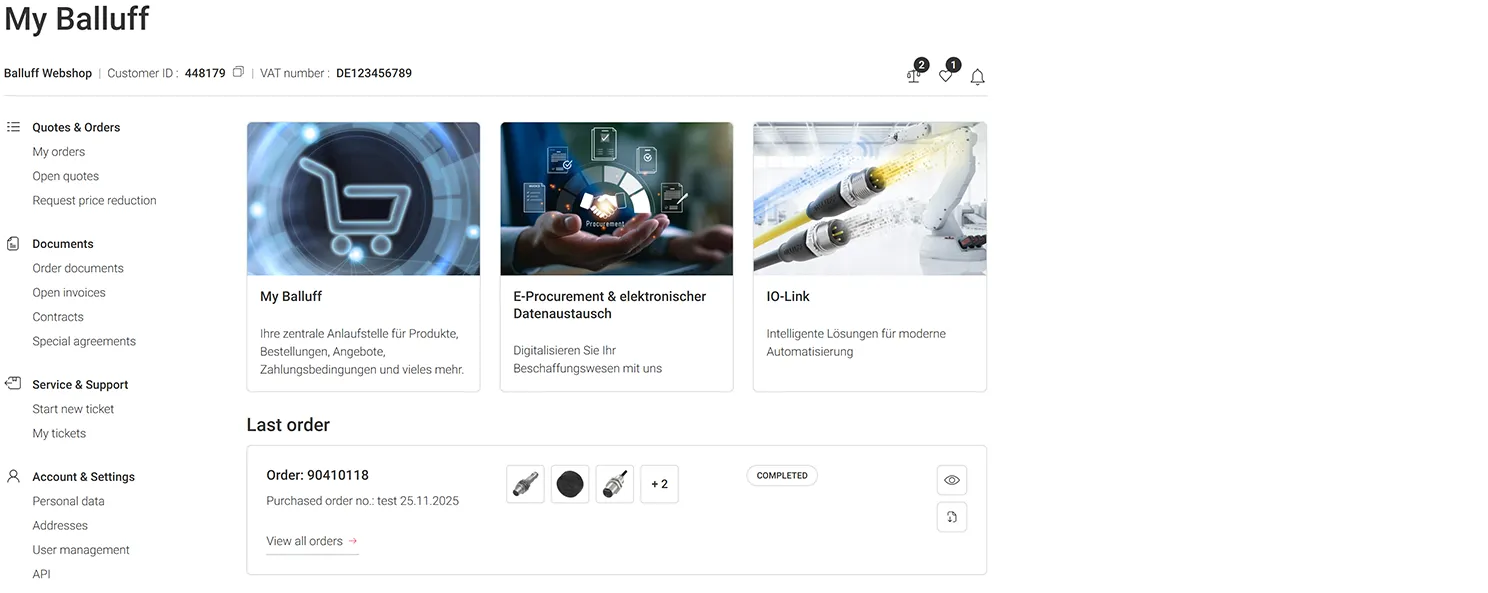
Task: Start new ticket under Service & Support
Action: pyautogui.click(x=73, y=409)
